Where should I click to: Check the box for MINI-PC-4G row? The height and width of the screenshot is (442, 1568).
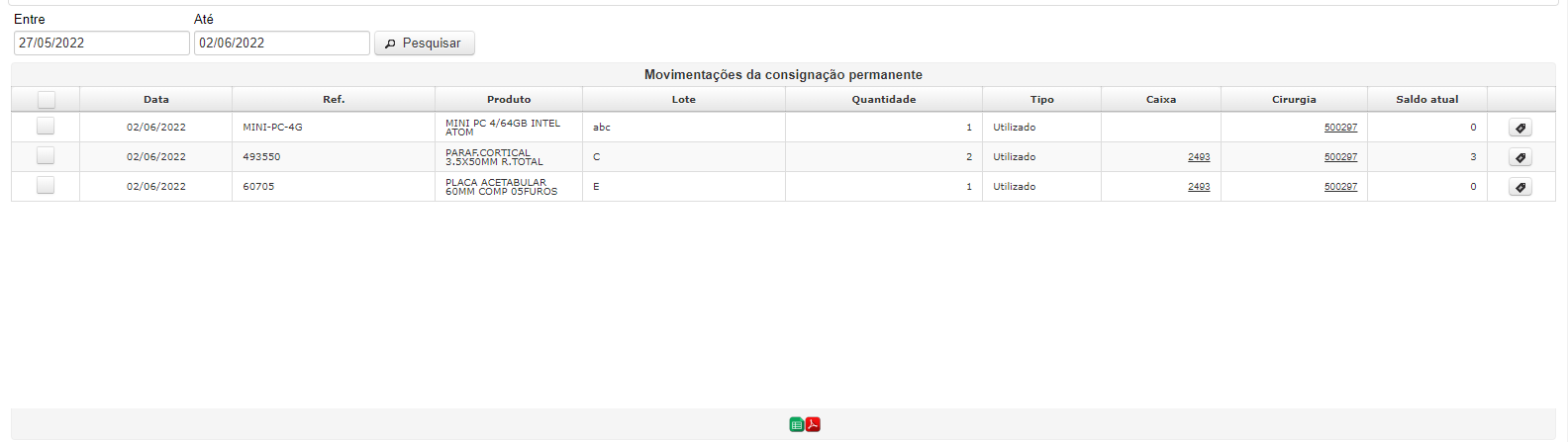pyautogui.click(x=46, y=126)
